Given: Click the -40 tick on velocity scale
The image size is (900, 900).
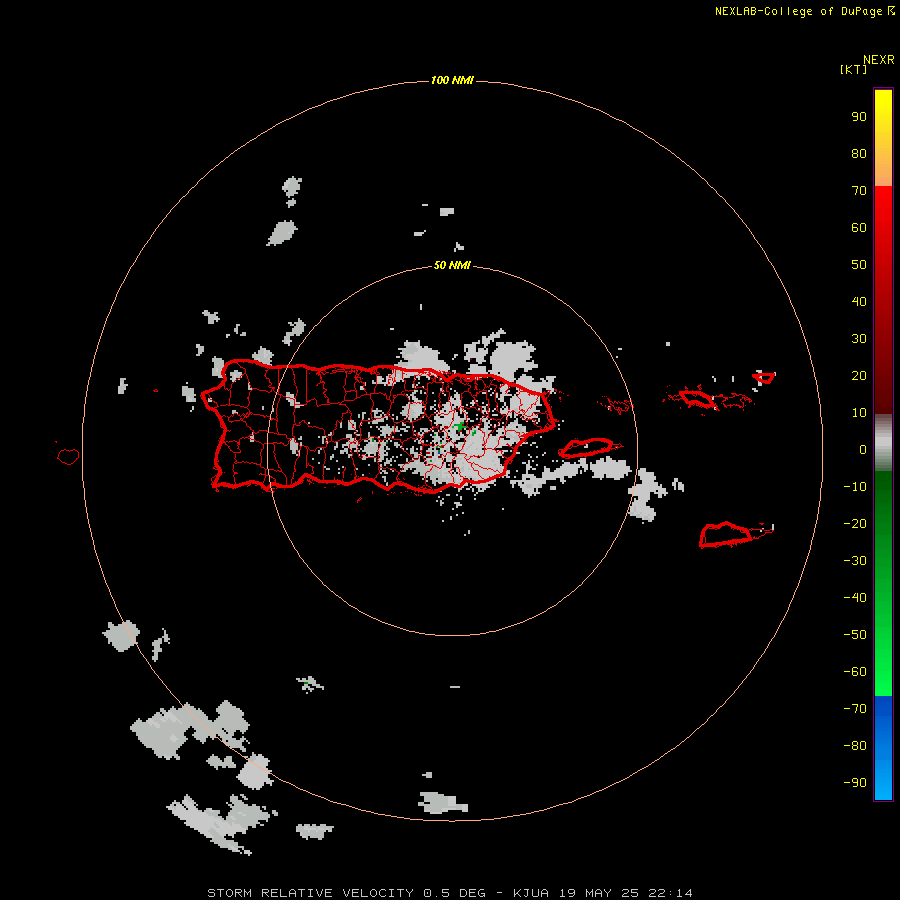Looking at the screenshot, I should pyautogui.click(x=855, y=598).
